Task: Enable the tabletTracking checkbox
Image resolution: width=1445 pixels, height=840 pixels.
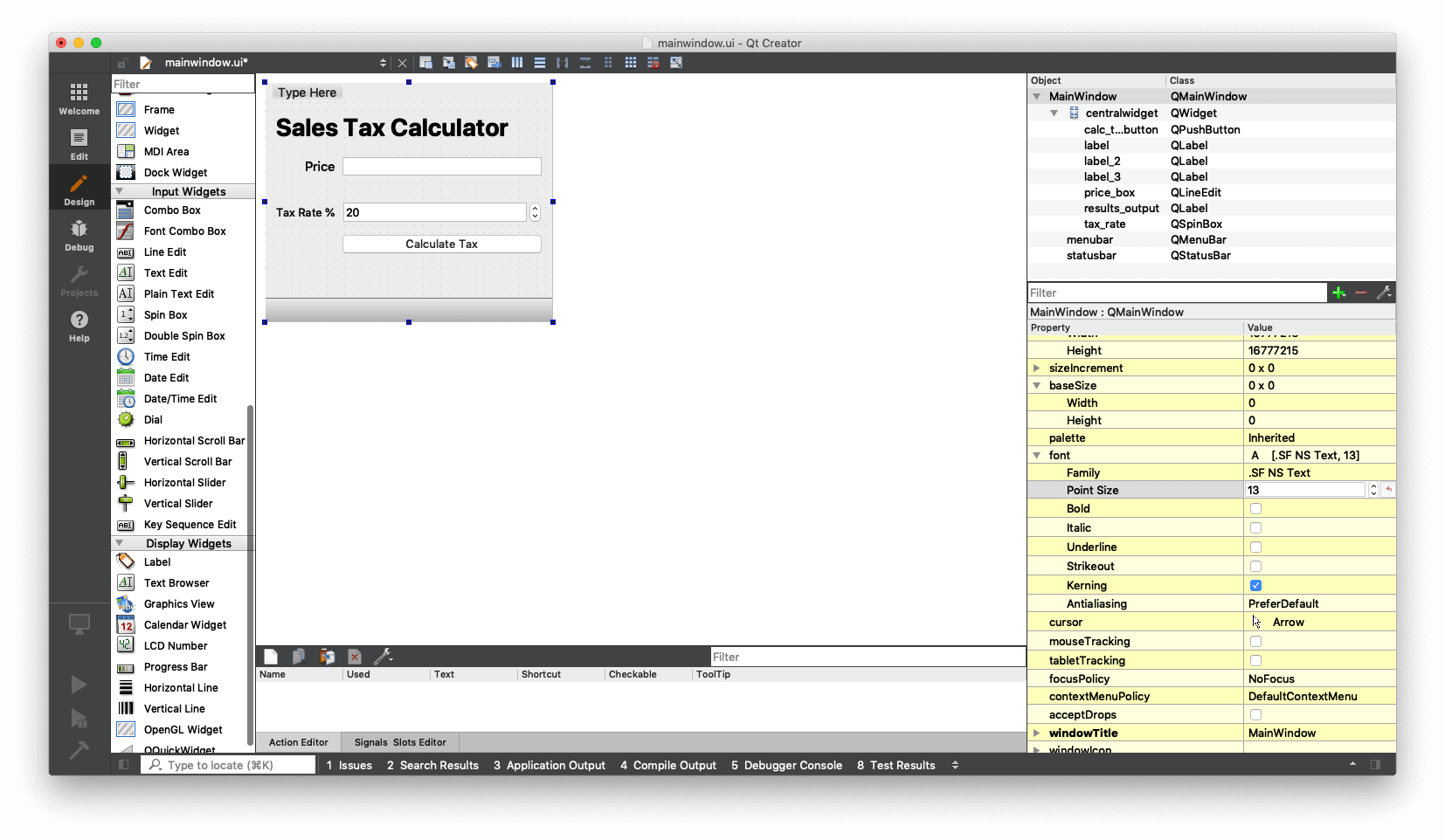Action: coord(1255,661)
